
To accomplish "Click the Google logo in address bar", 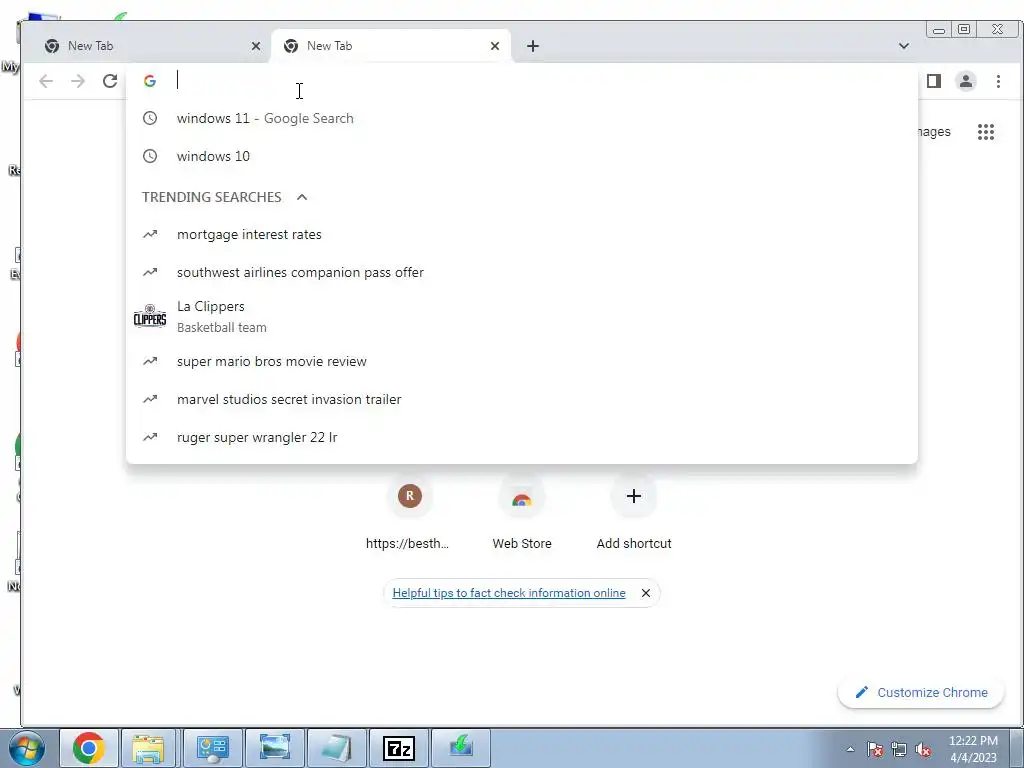I will [x=150, y=81].
